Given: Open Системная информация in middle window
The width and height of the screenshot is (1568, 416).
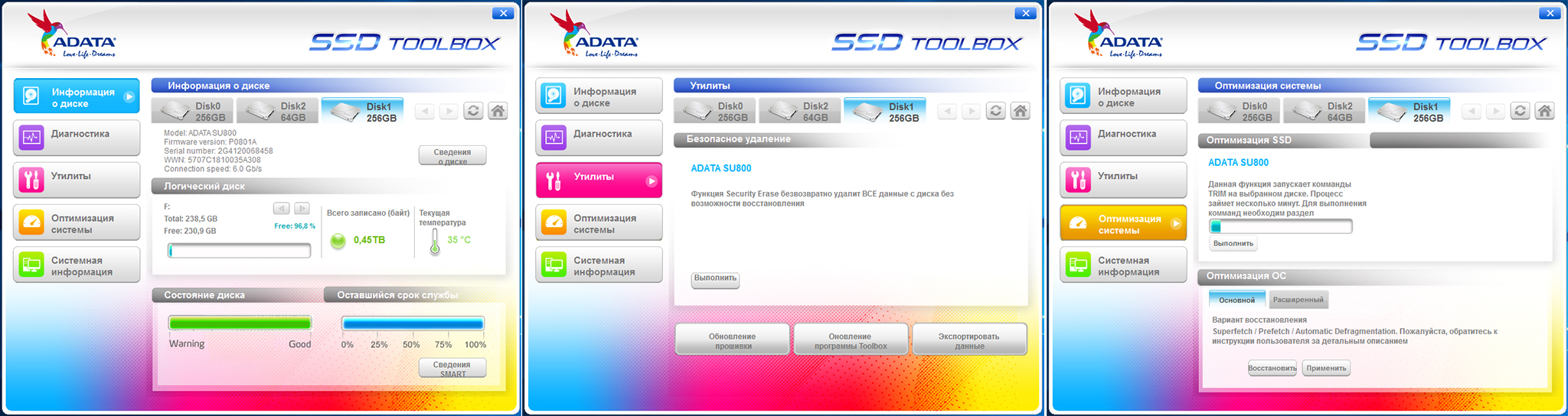Looking at the screenshot, I should pyautogui.click(x=599, y=265).
